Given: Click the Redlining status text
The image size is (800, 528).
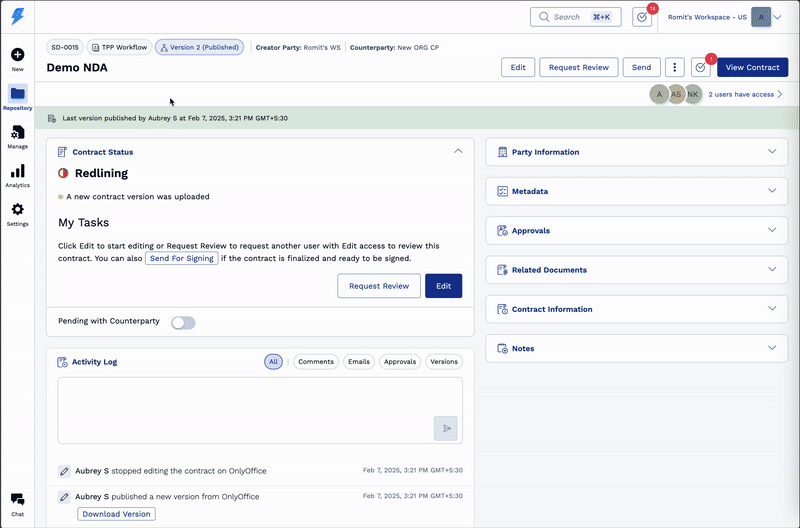Looking at the screenshot, I should [x=101, y=173].
